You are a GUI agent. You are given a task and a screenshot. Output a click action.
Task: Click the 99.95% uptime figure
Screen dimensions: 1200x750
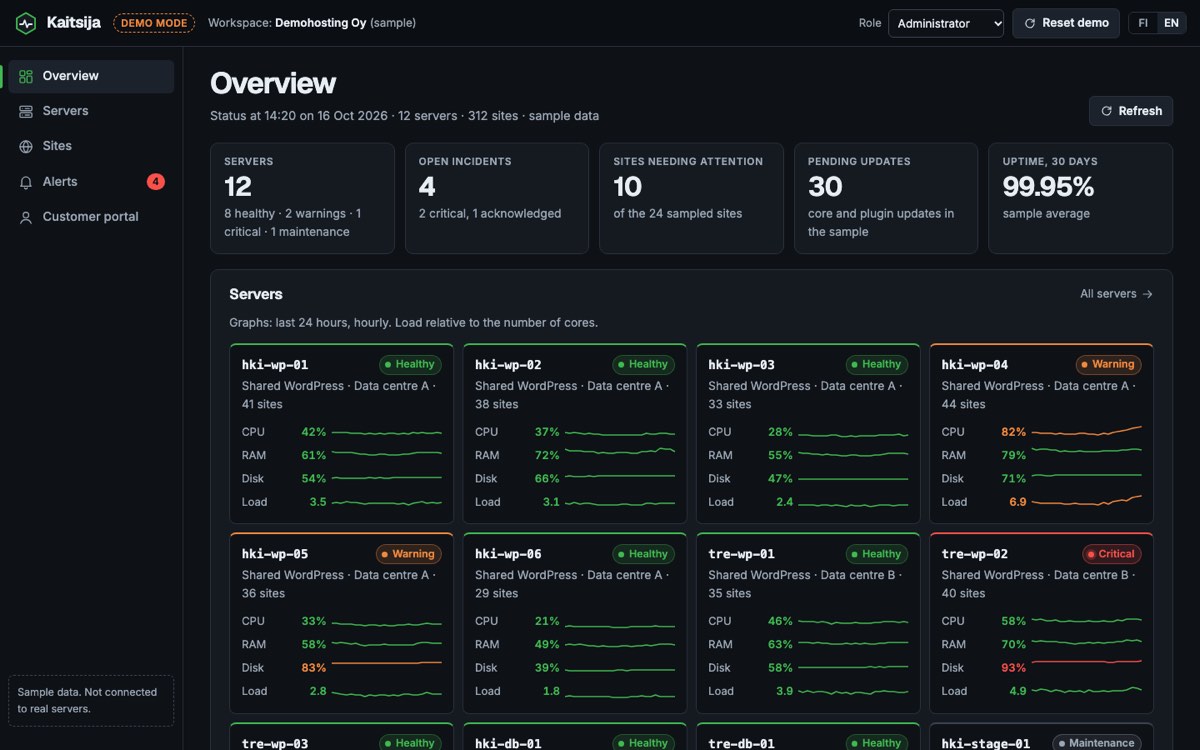coord(1048,187)
